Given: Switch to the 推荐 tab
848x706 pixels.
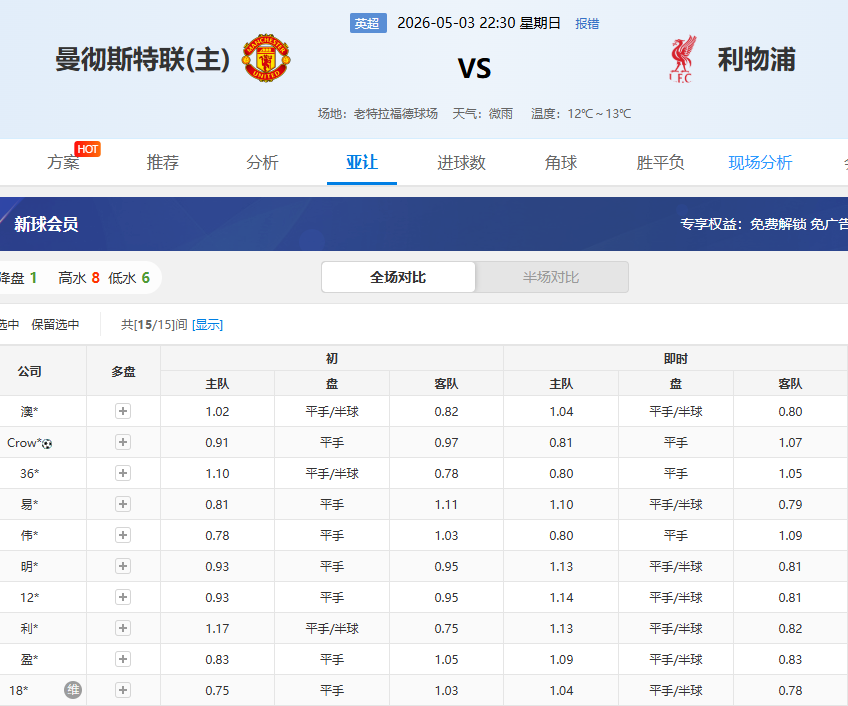Looking at the screenshot, I should (x=163, y=162).
